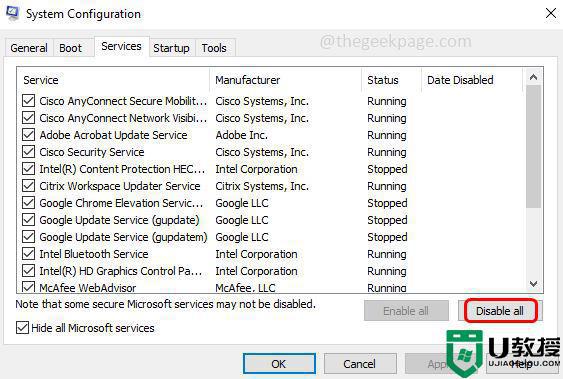
Task: Click the services list vertical scrollbar thumb
Action: [534, 146]
